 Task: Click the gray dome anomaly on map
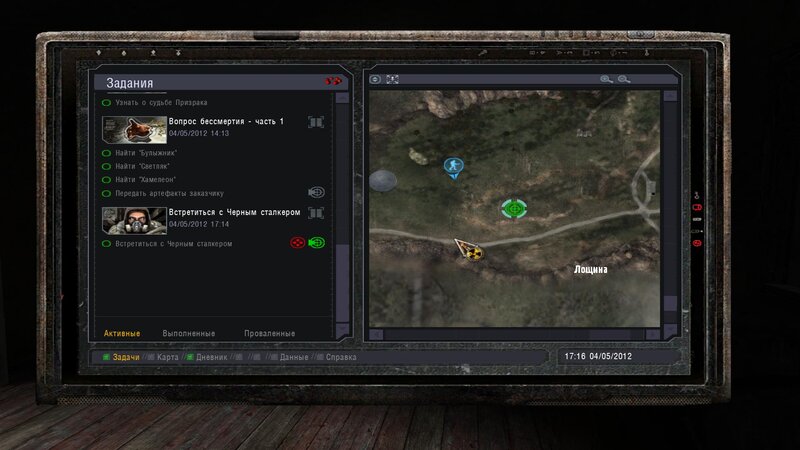point(383,180)
